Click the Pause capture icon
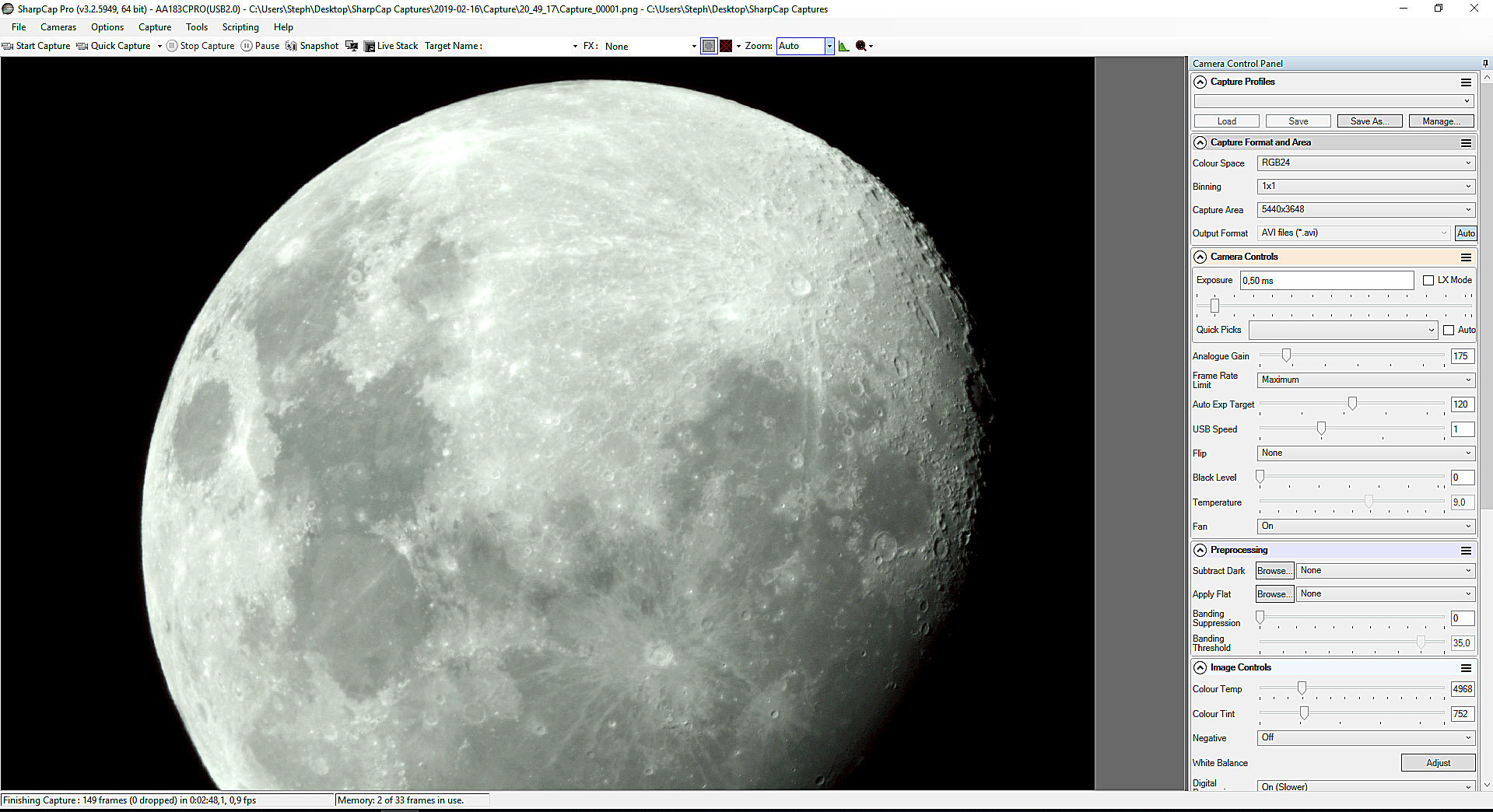Image resolution: width=1493 pixels, height=812 pixels. [247, 46]
